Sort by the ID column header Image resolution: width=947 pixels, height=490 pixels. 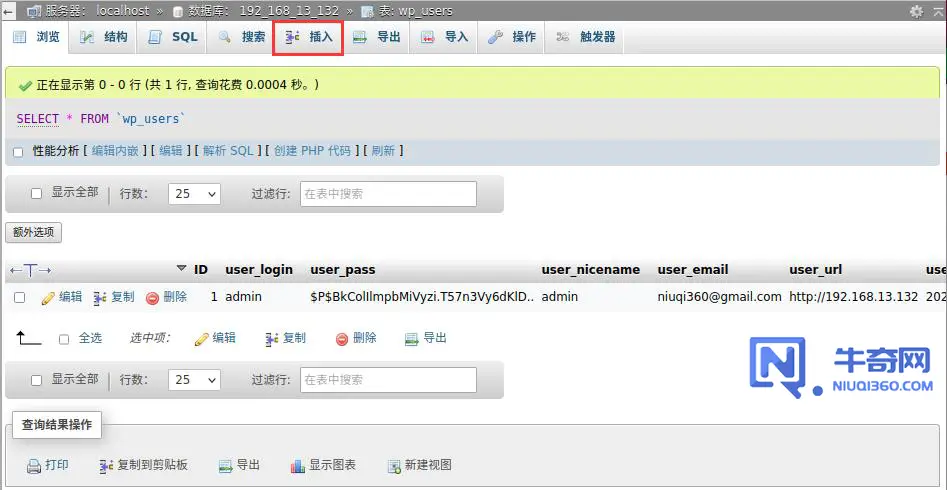coord(201,269)
